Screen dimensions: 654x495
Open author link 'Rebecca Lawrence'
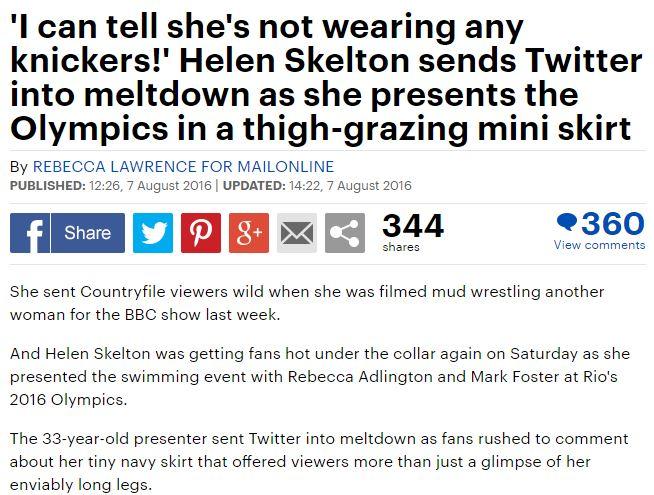click(120, 166)
